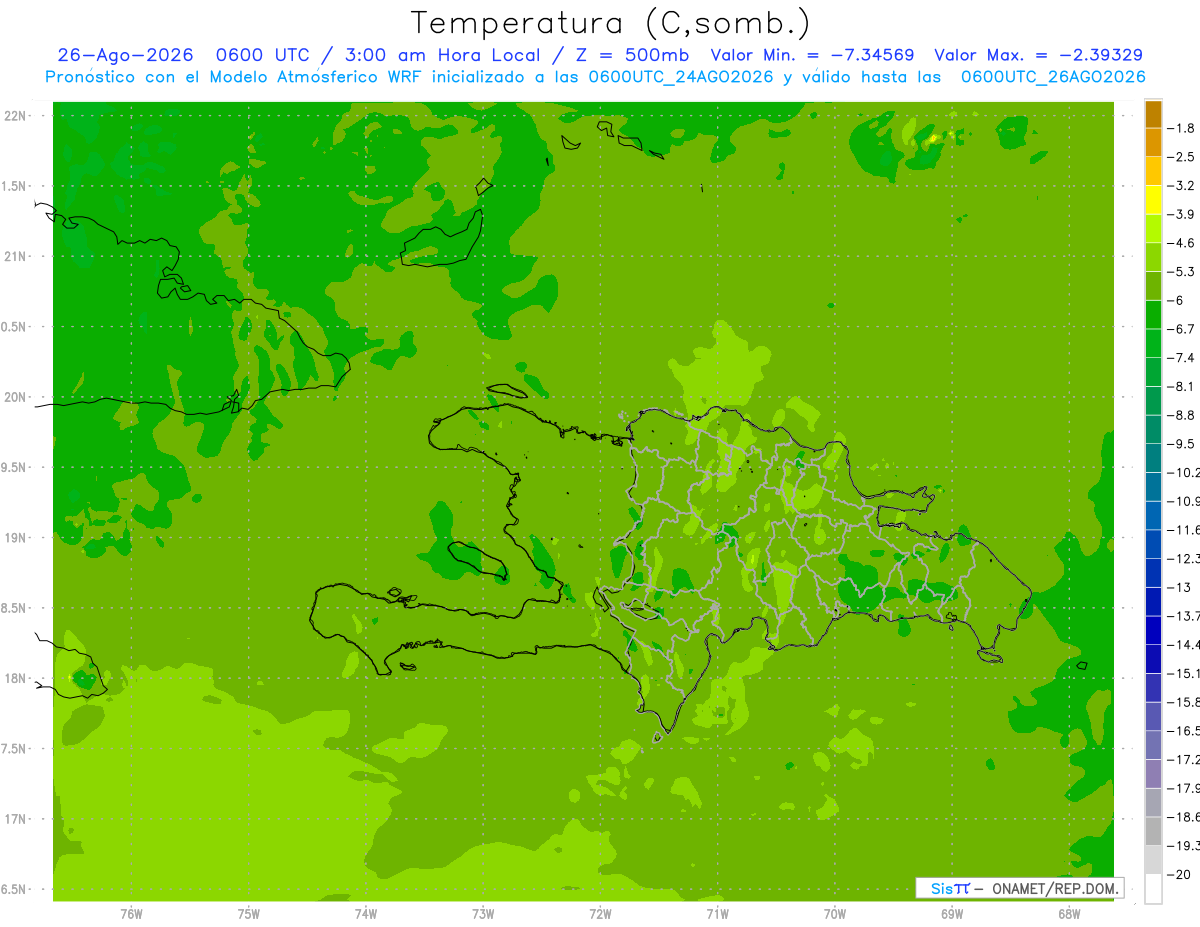Click the '18N' latitude label
This screenshot has height=927, width=1200.
point(16,678)
